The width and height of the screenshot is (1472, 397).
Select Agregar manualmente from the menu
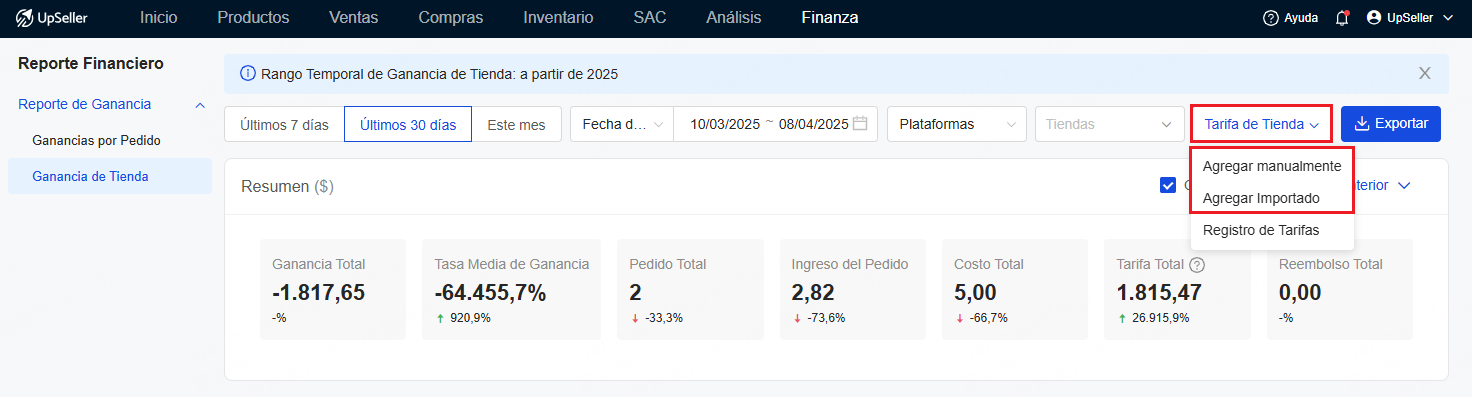1272,166
